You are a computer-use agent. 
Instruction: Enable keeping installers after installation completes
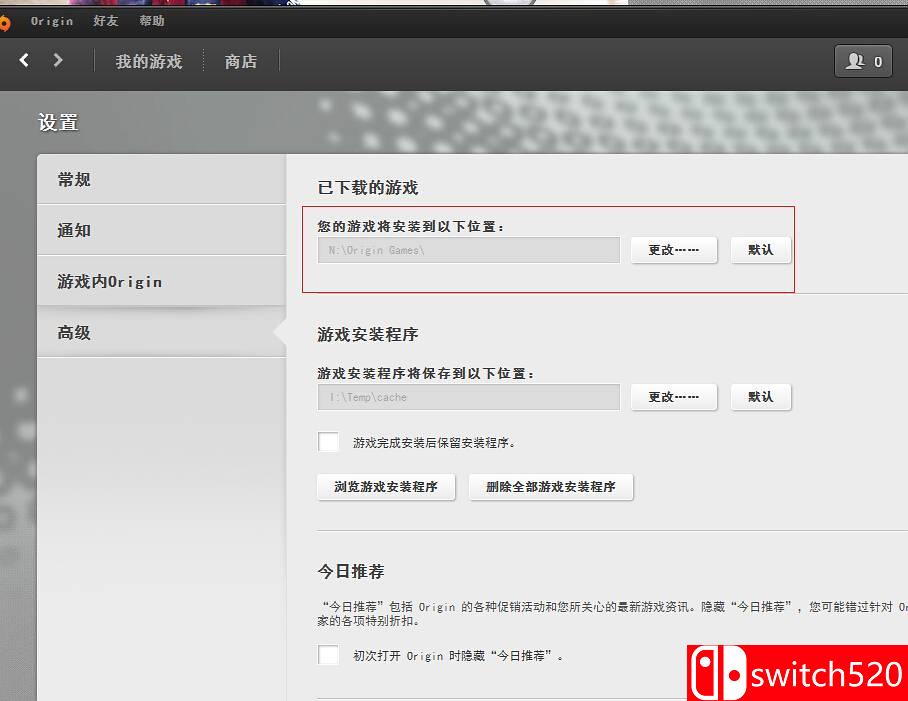329,441
